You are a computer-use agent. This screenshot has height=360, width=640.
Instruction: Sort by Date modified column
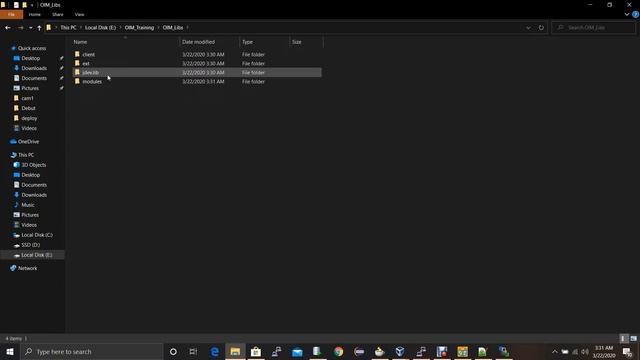198,42
